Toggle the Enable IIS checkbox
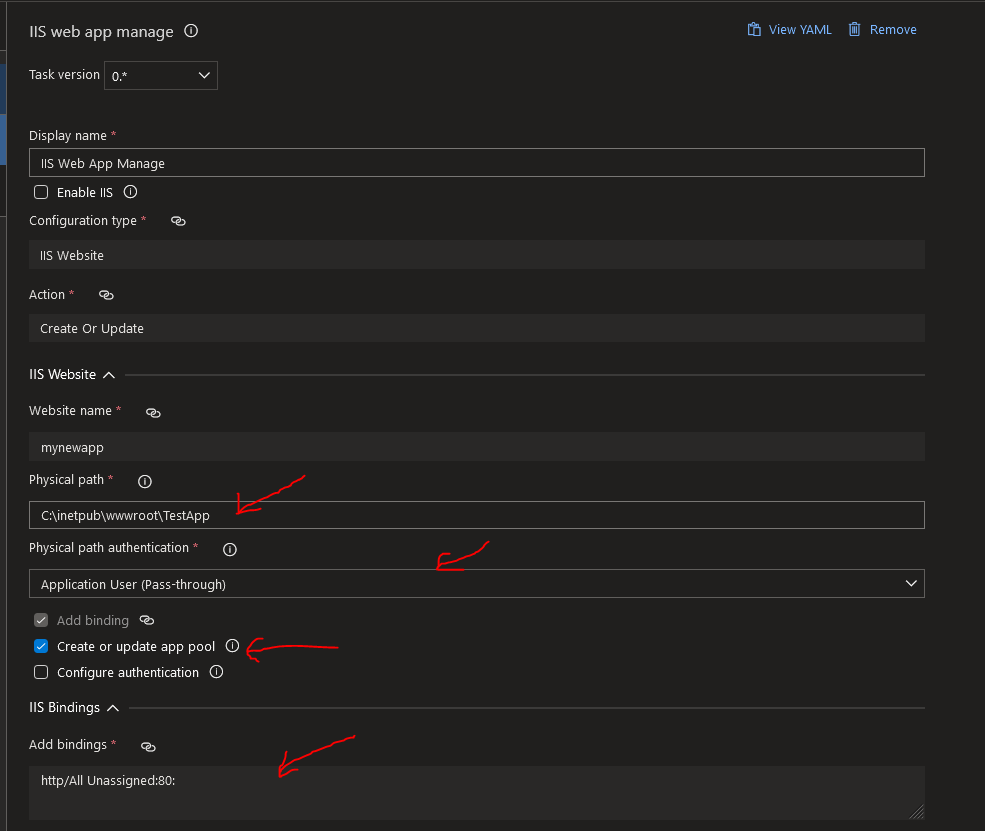This screenshot has height=831, width=985. click(x=41, y=192)
